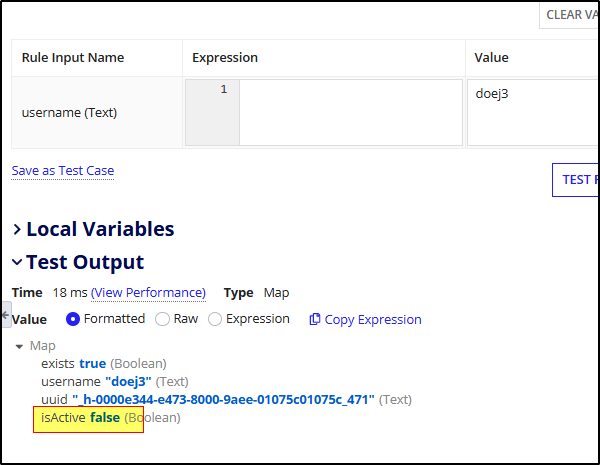Click the Clear Values button
The height and width of the screenshot is (465, 600).
coord(570,15)
